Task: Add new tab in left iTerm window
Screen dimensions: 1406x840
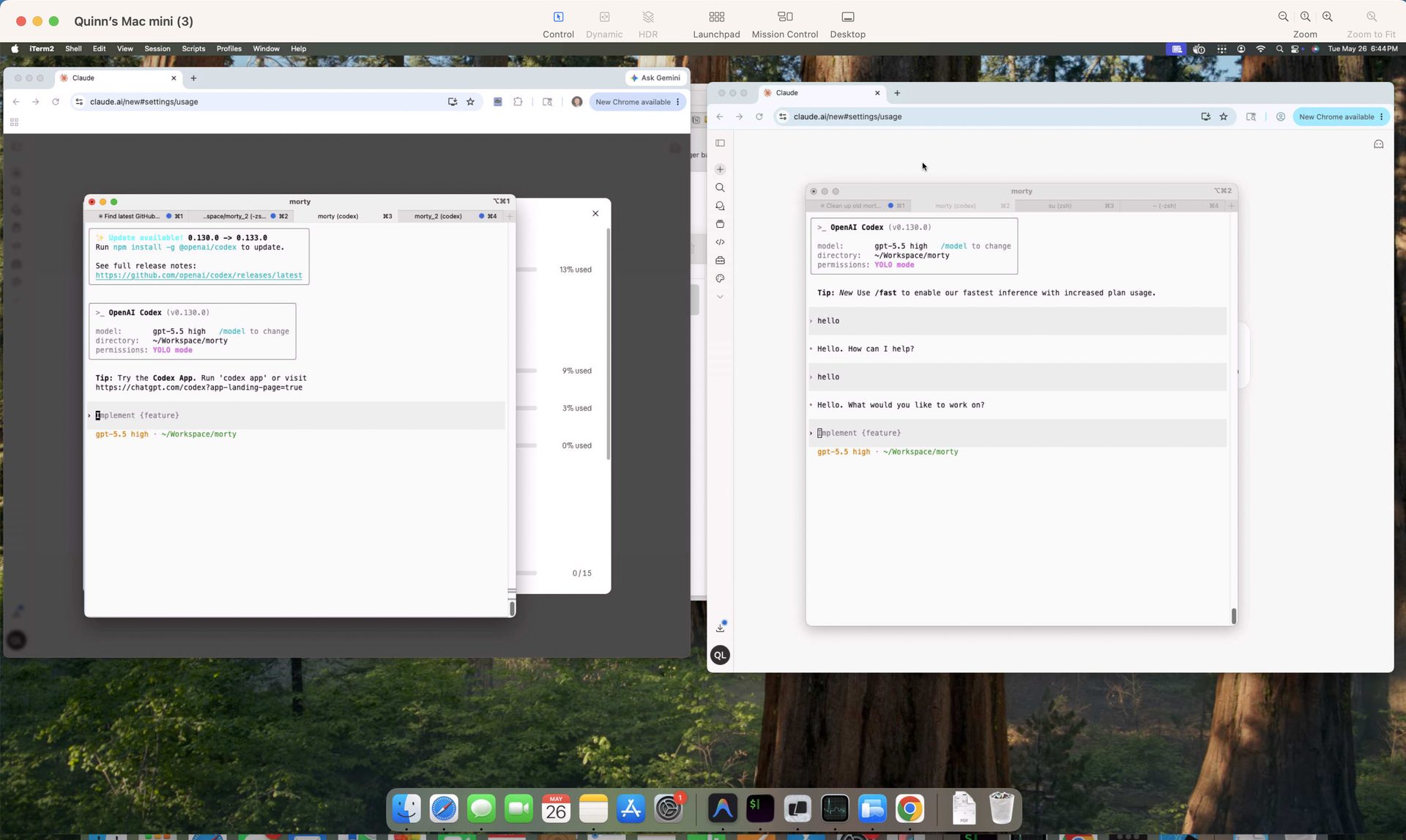Action: click(x=510, y=216)
